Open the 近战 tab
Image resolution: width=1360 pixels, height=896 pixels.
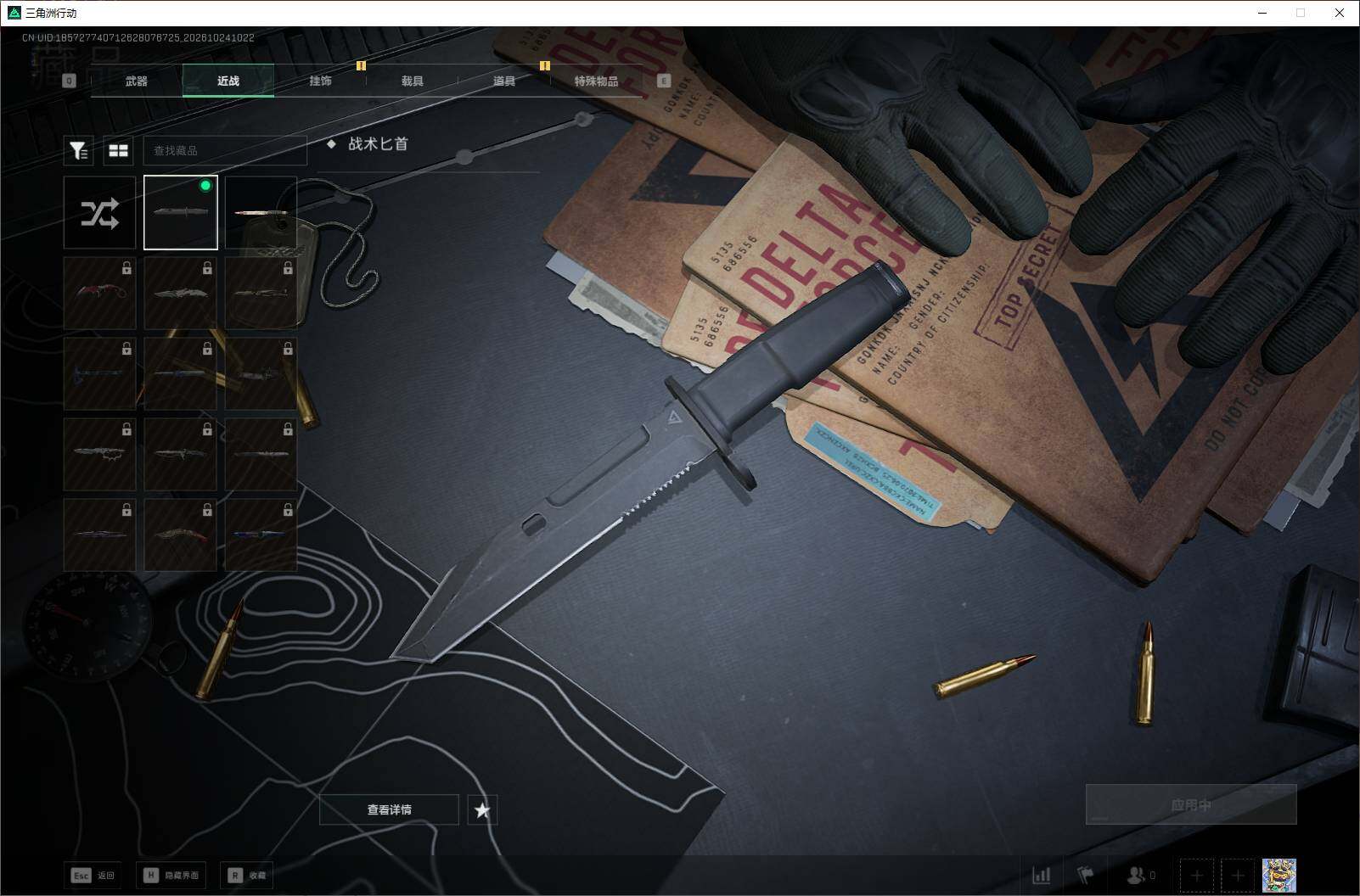click(228, 81)
